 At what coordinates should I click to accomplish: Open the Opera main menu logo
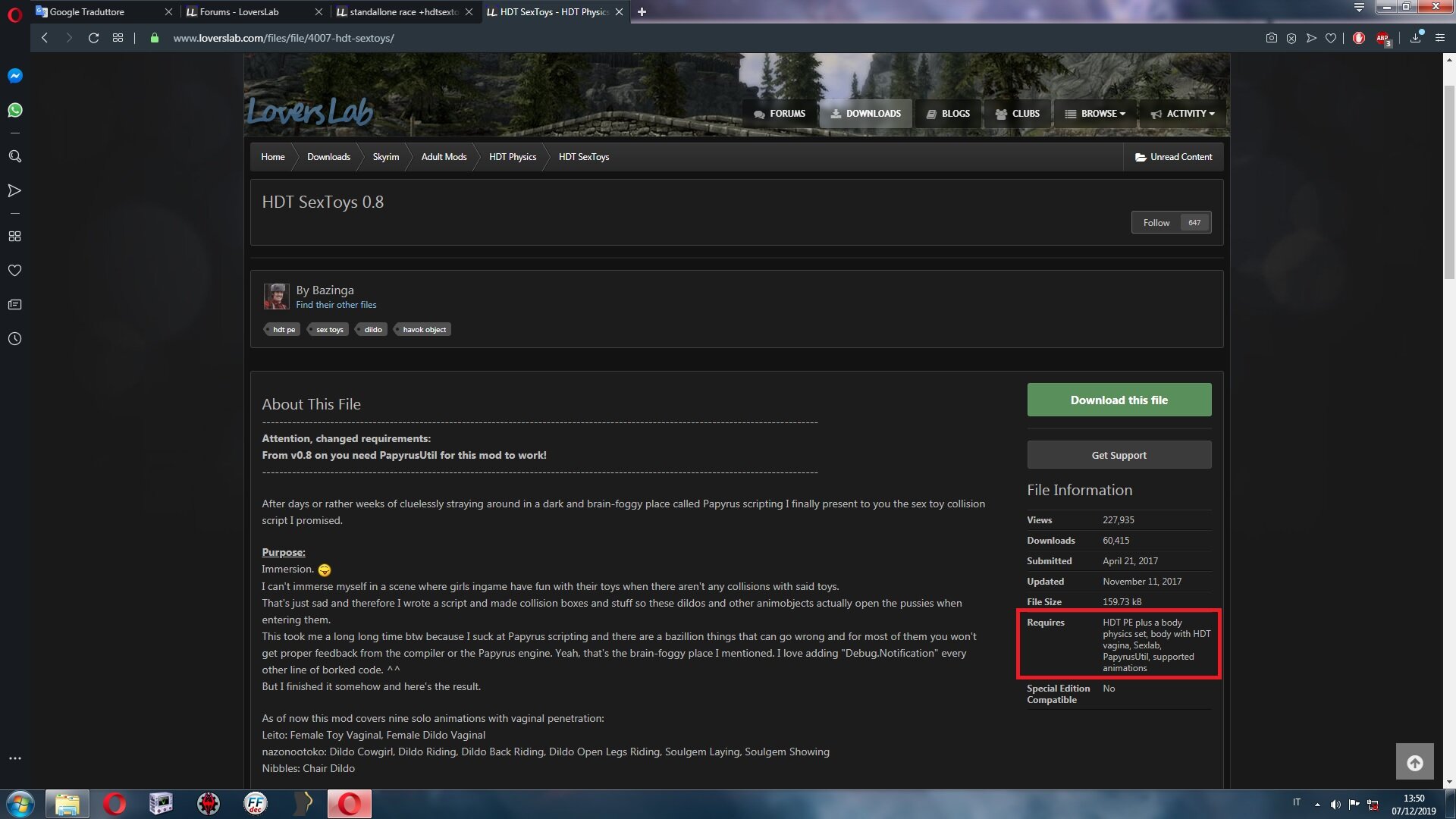click(x=14, y=14)
